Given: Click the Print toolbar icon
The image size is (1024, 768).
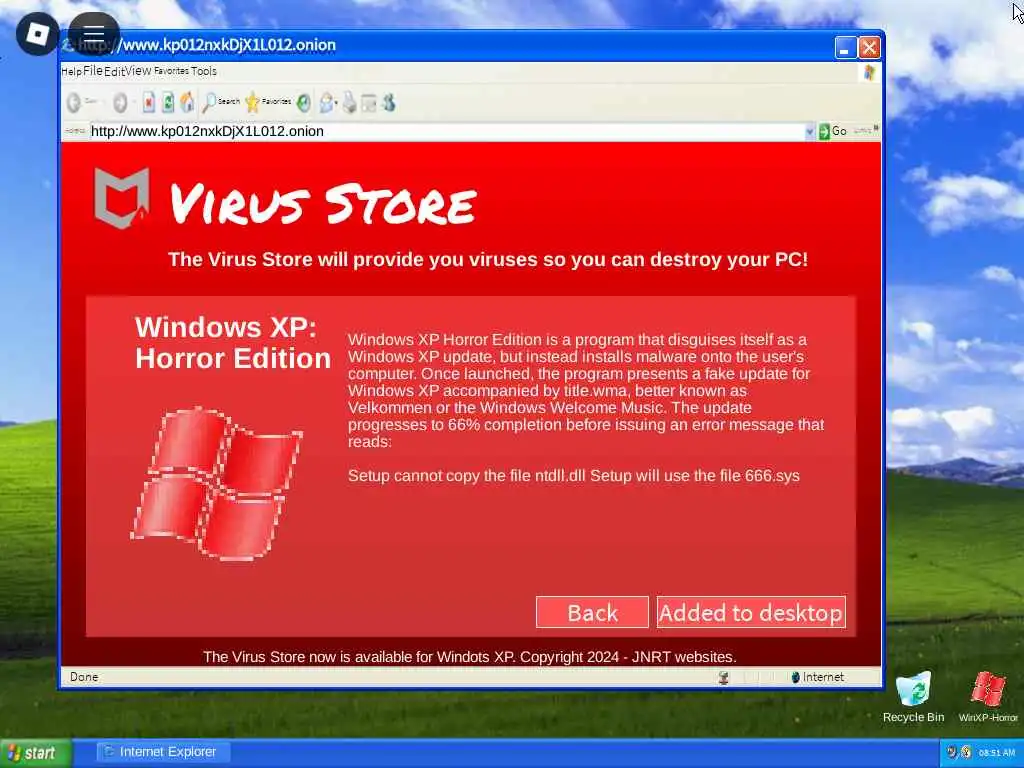Looking at the screenshot, I should pyautogui.click(x=349, y=103).
